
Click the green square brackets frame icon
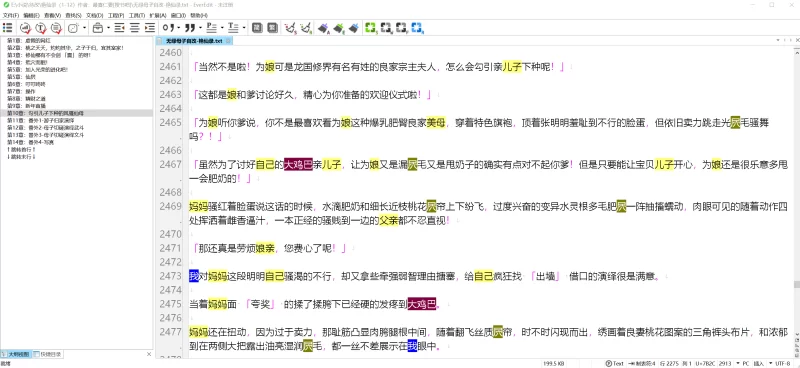(x=371, y=28)
